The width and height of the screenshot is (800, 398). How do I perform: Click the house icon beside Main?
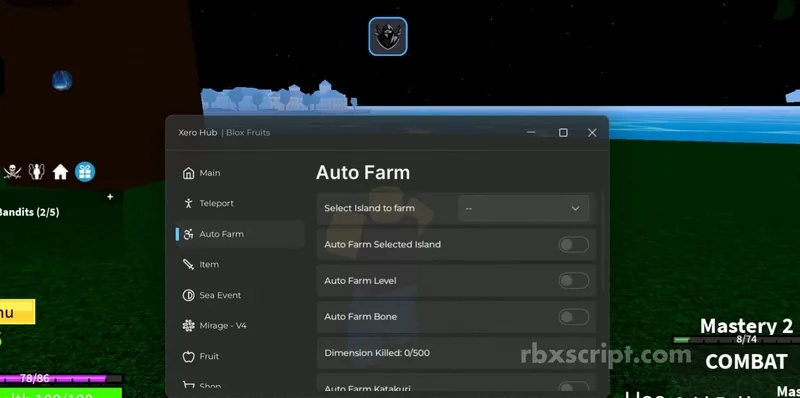(188, 173)
